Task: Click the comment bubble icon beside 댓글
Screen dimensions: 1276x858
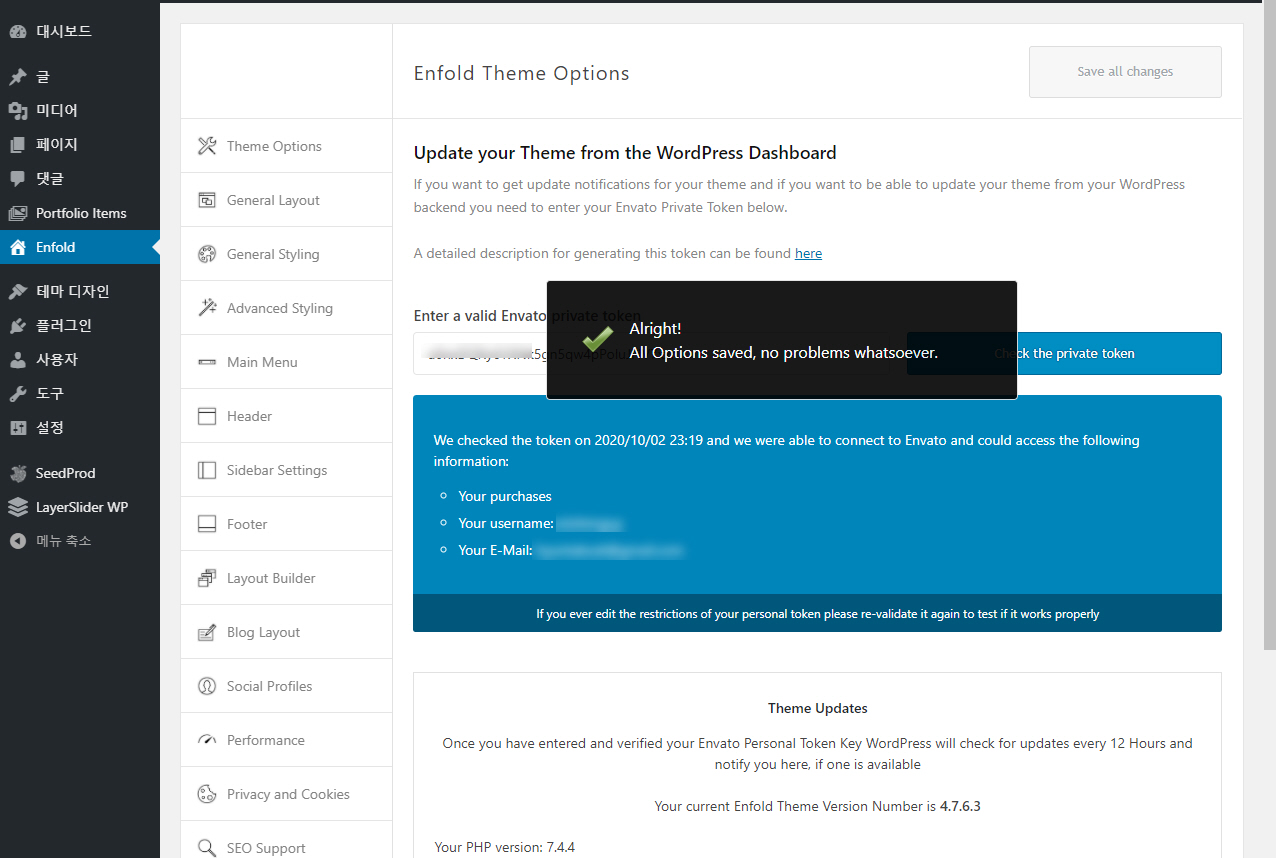Action: tap(18, 179)
